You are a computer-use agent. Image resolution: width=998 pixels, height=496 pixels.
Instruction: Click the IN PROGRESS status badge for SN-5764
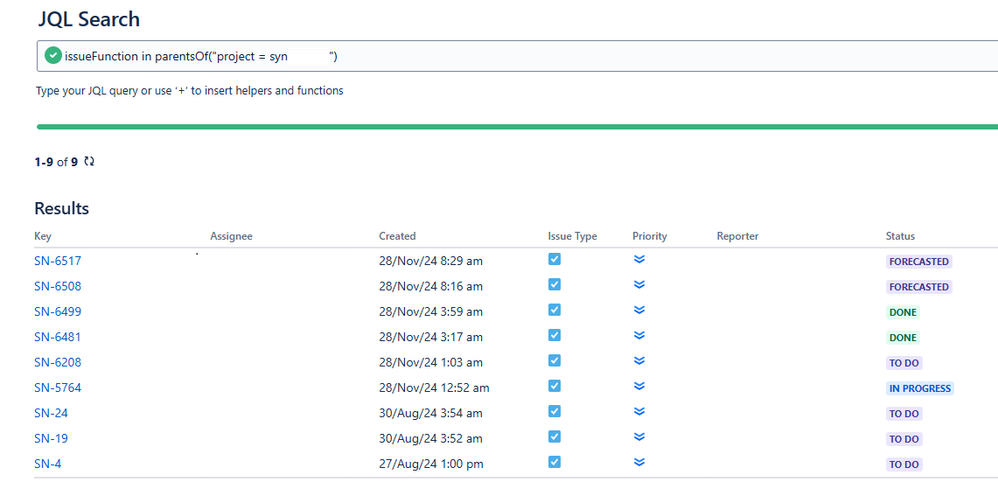(x=920, y=388)
